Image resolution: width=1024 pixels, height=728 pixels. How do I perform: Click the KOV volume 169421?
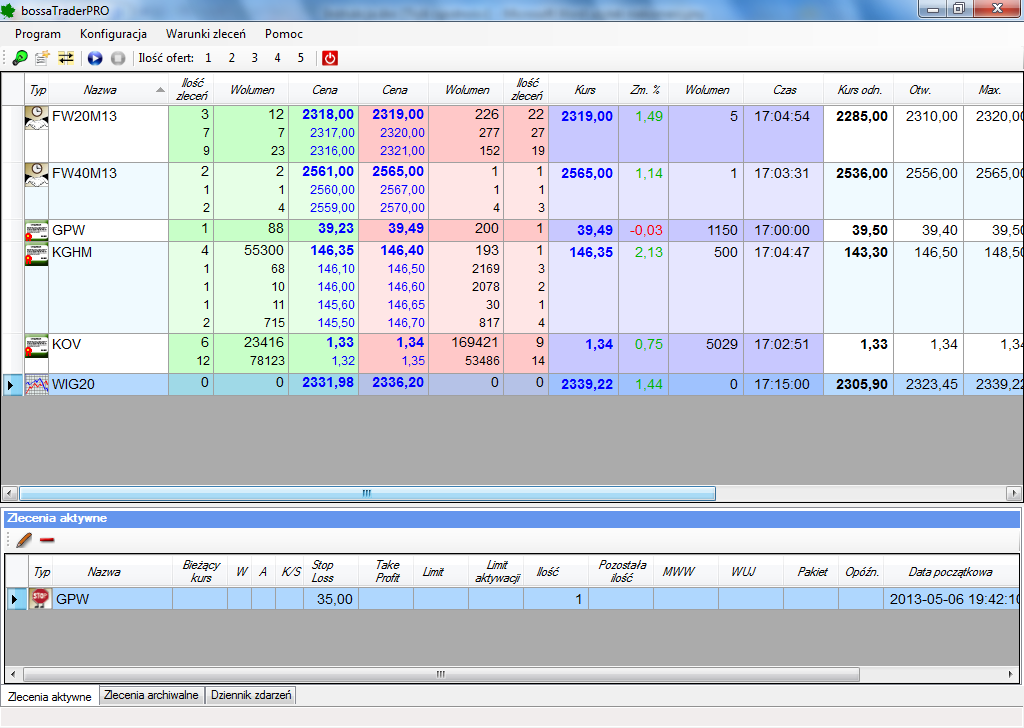pos(475,342)
